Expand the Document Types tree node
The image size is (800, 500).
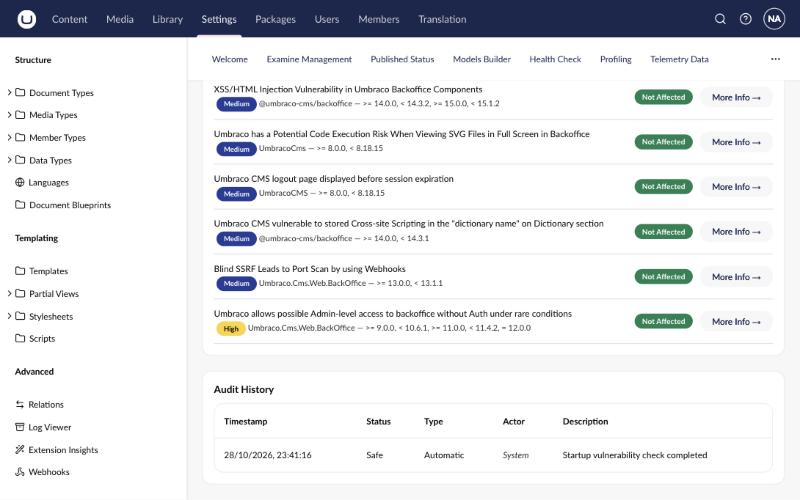point(9,92)
